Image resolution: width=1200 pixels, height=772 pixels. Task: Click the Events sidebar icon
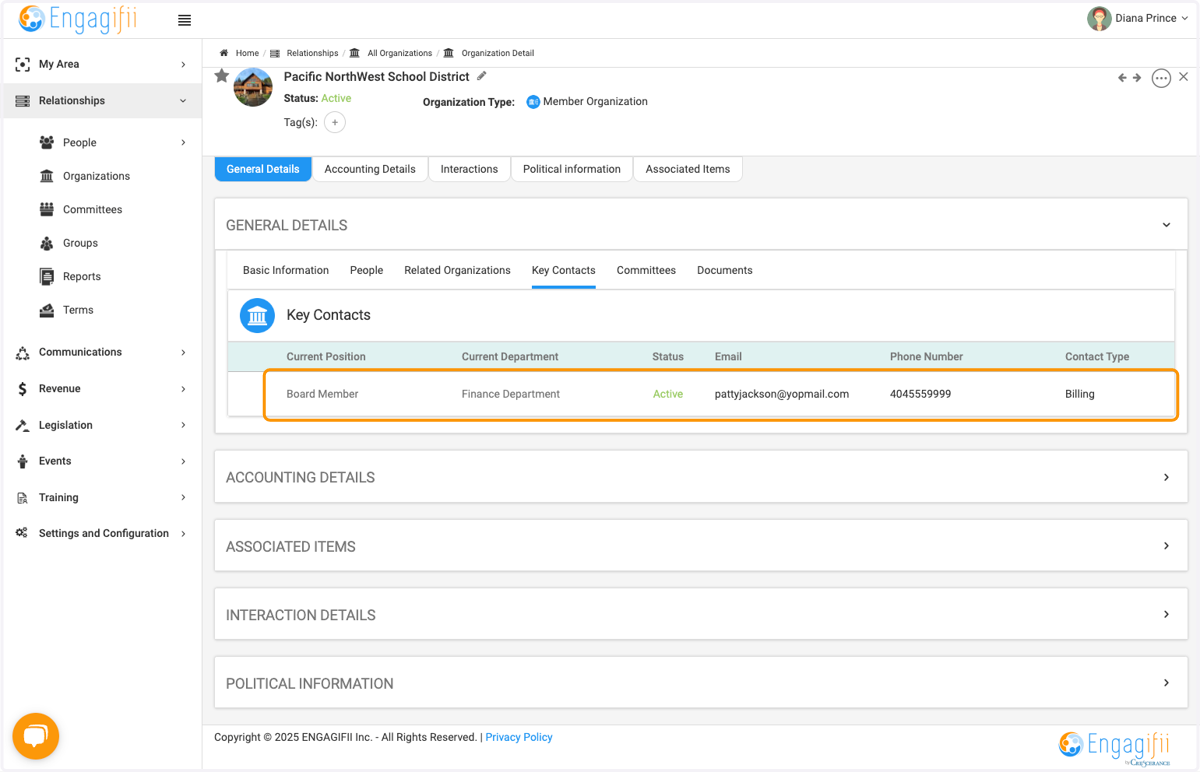click(x=22, y=461)
